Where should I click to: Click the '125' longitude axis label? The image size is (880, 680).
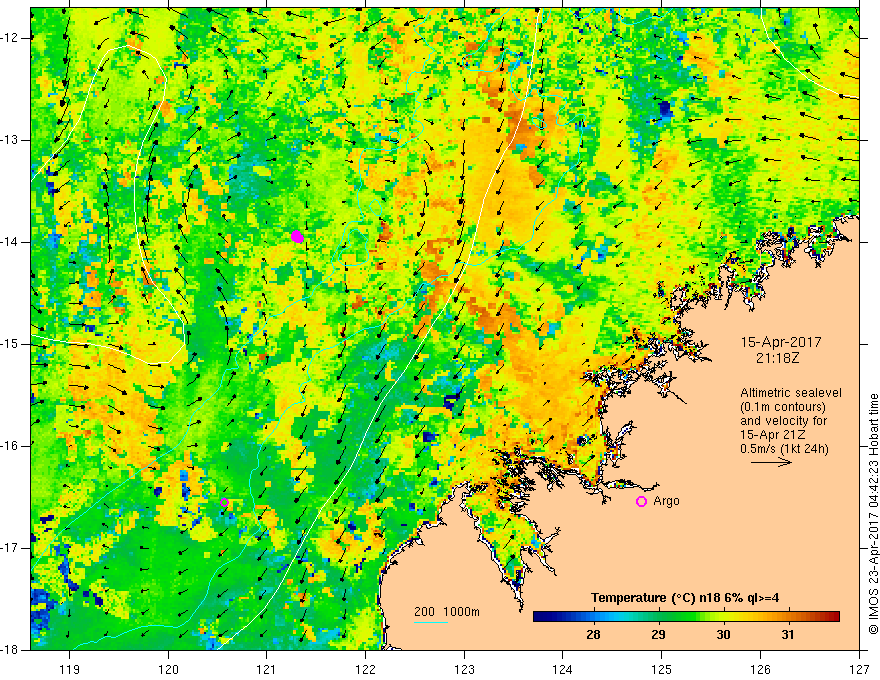(662, 669)
